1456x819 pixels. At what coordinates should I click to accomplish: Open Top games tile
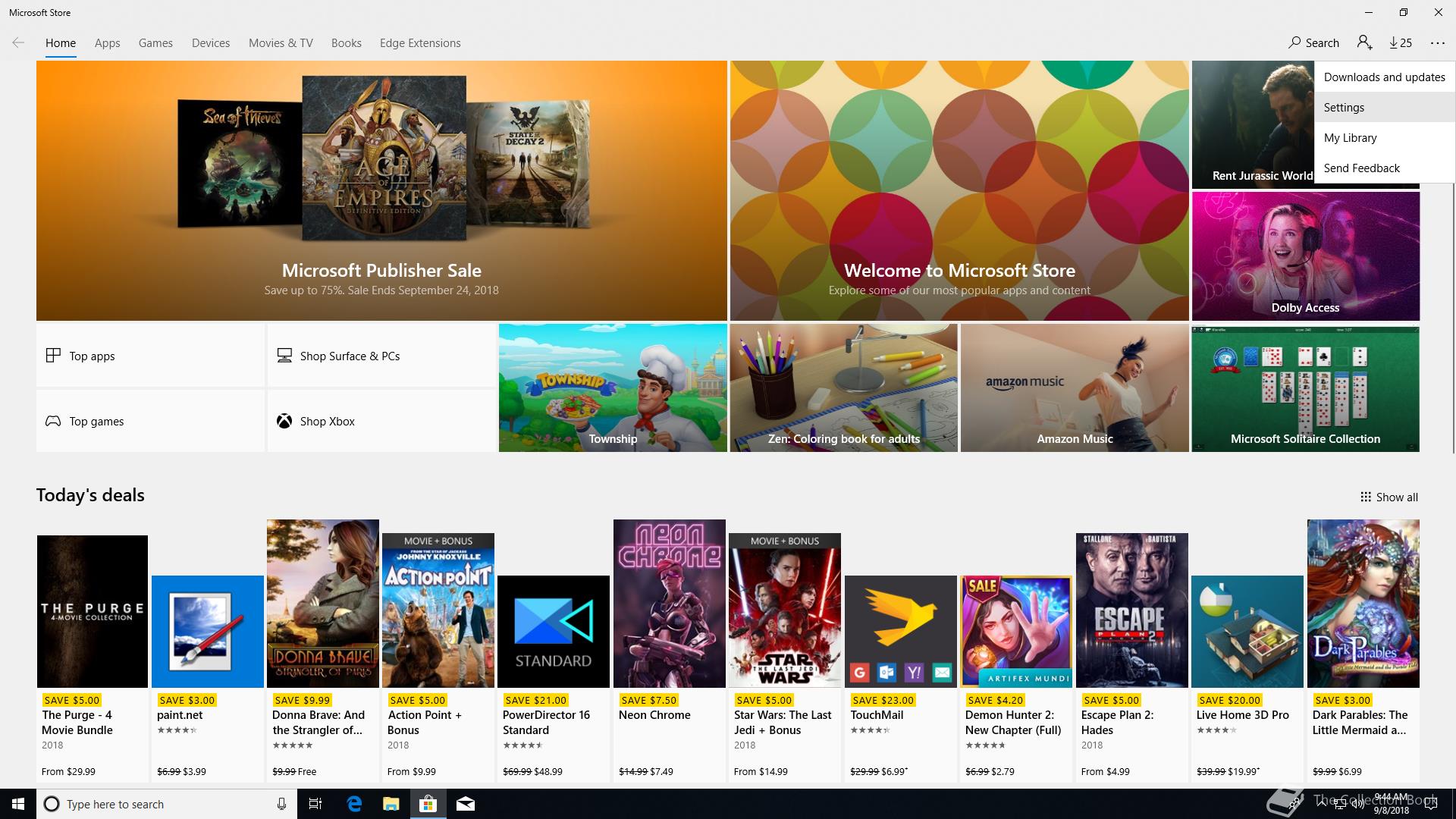[150, 421]
